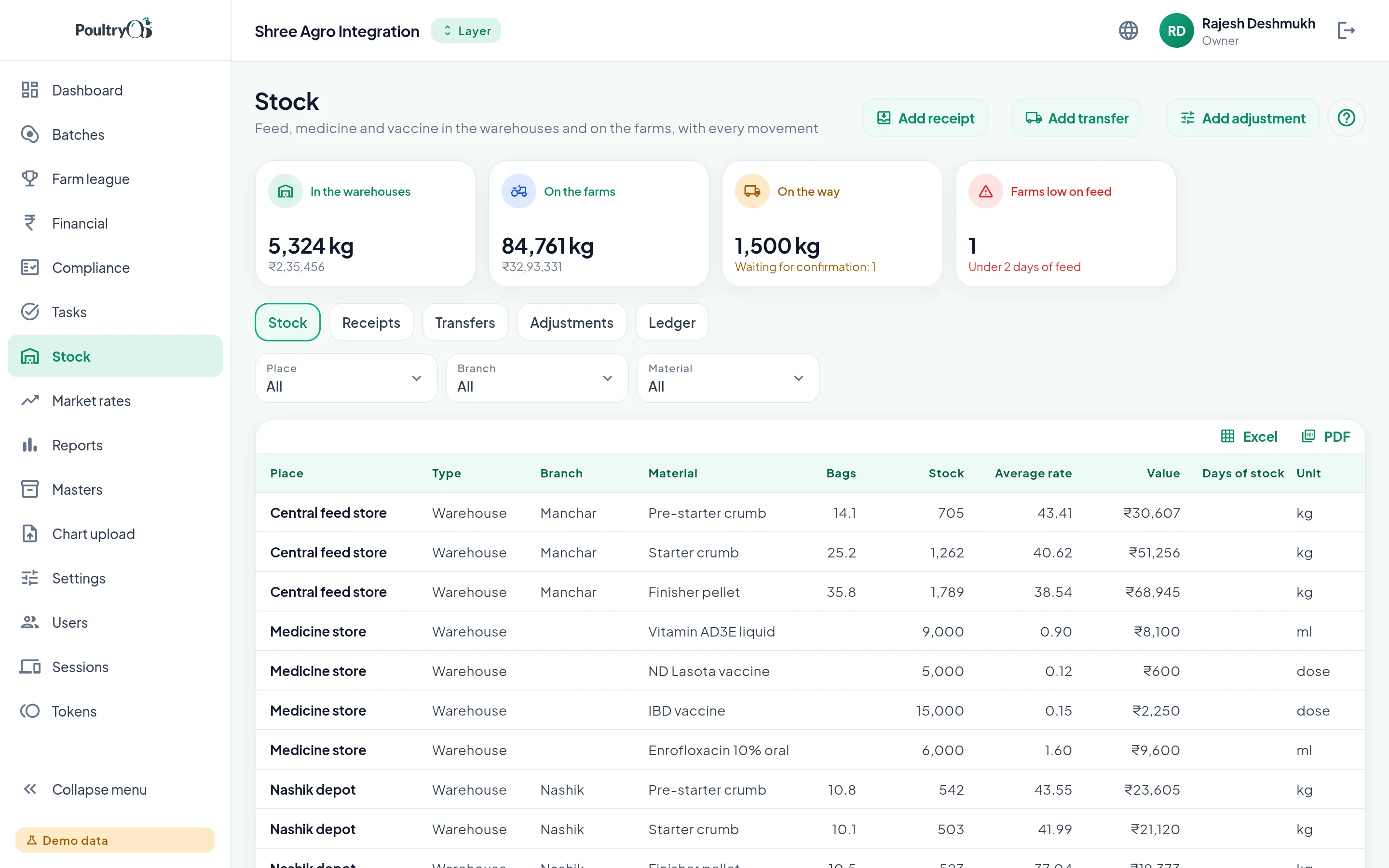
Task: Open the Settings sliders icon
Action: pos(29,578)
